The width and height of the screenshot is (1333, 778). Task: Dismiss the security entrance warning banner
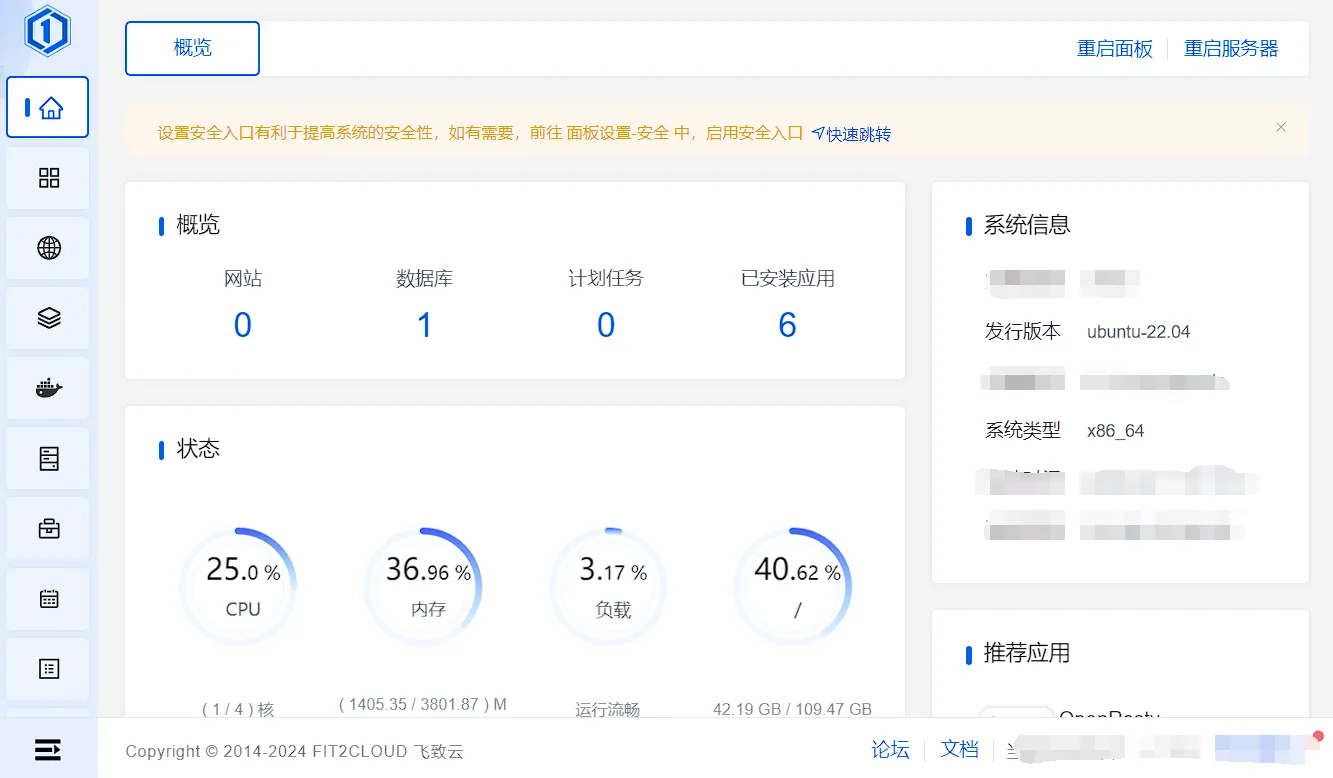1281,128
